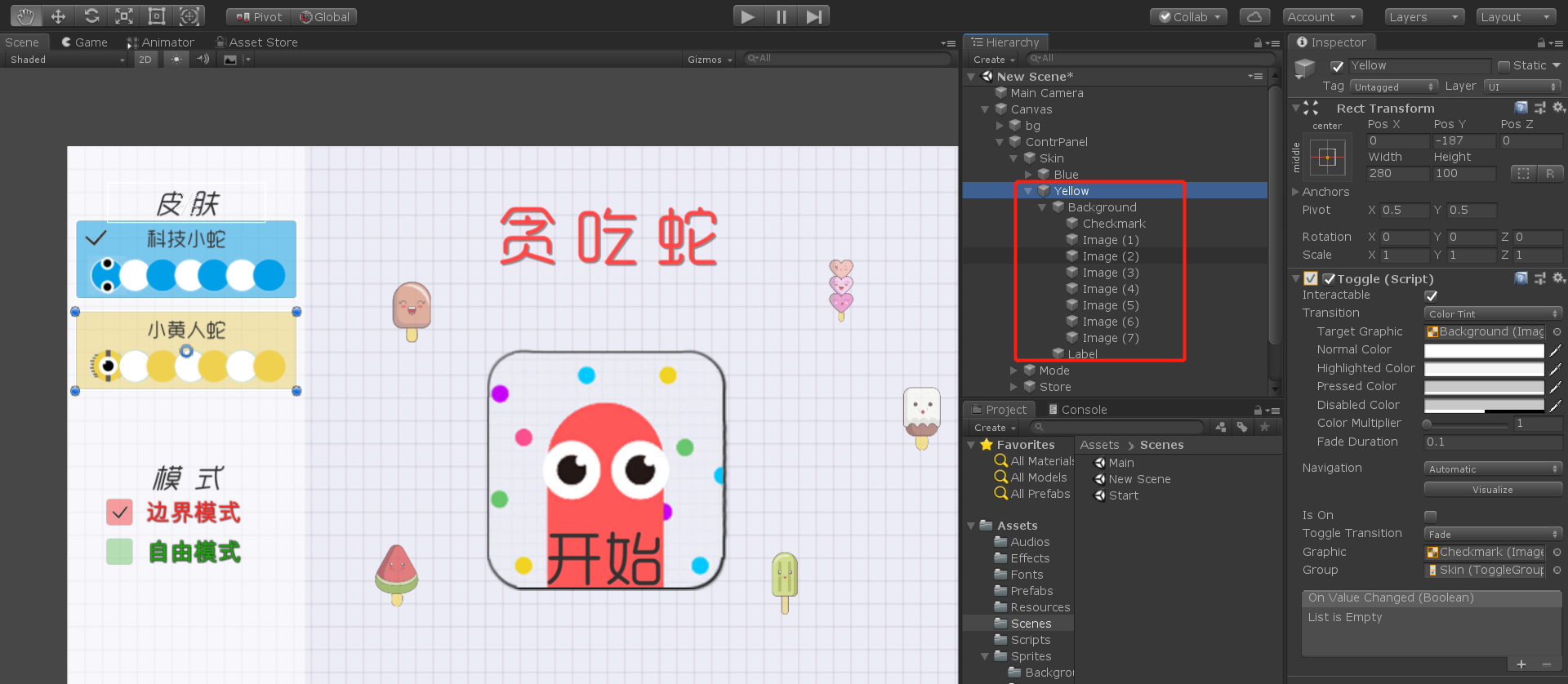Open the Collab dropdown
This screenshot has height=684, width=1568.
1188,17
